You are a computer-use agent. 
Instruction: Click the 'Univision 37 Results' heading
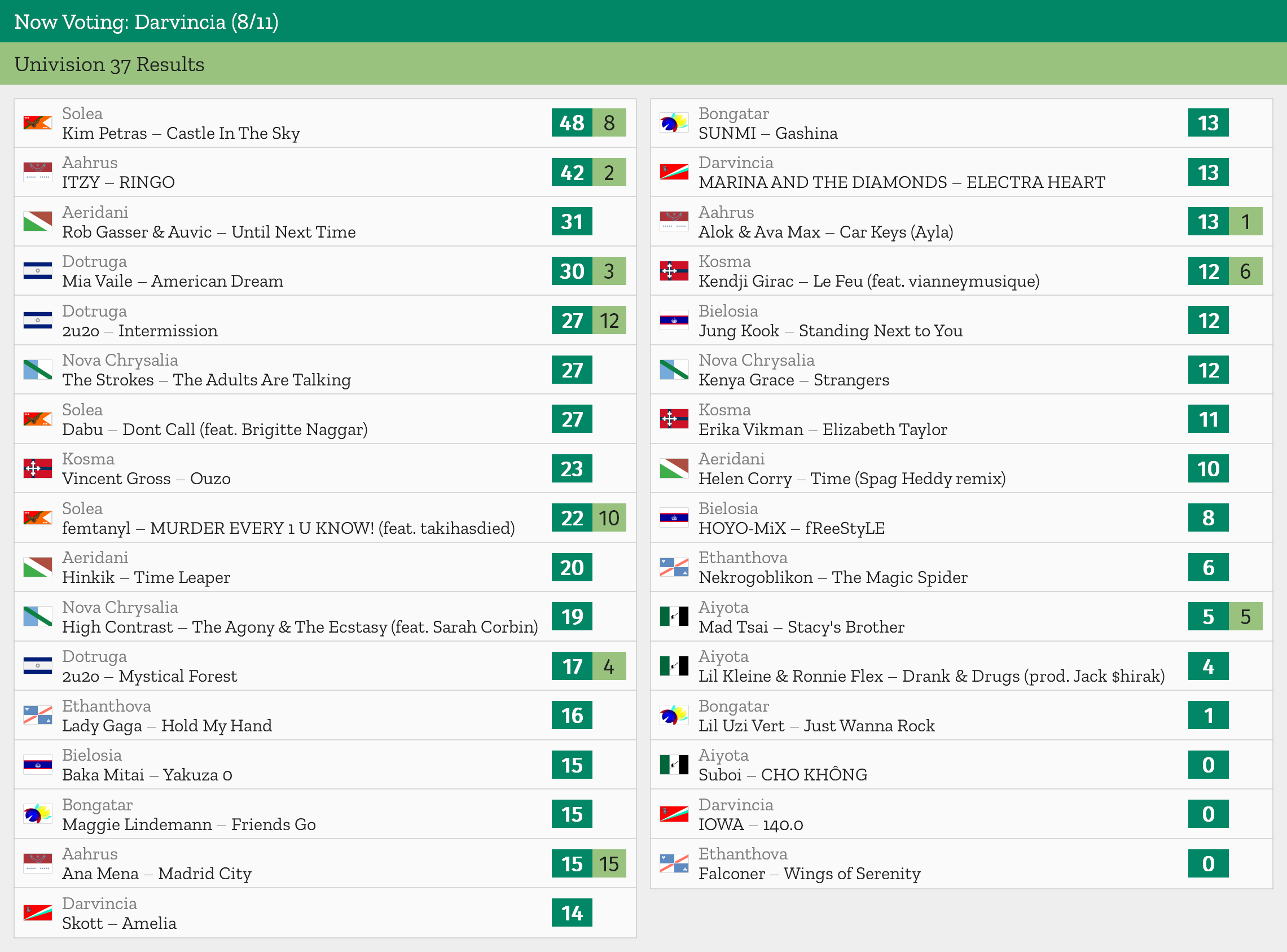[x=109, y=64]
